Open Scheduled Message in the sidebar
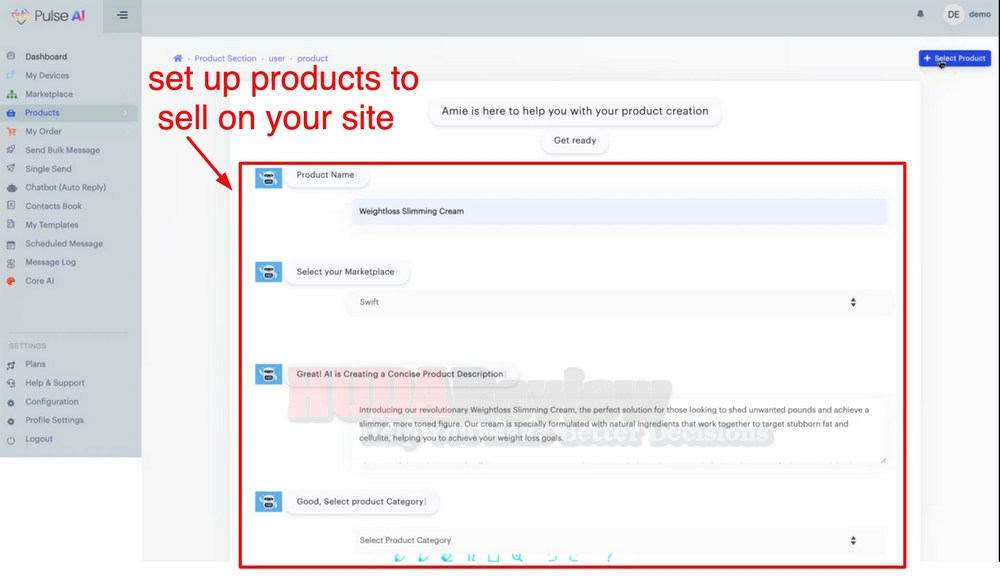 pos(64,244)
